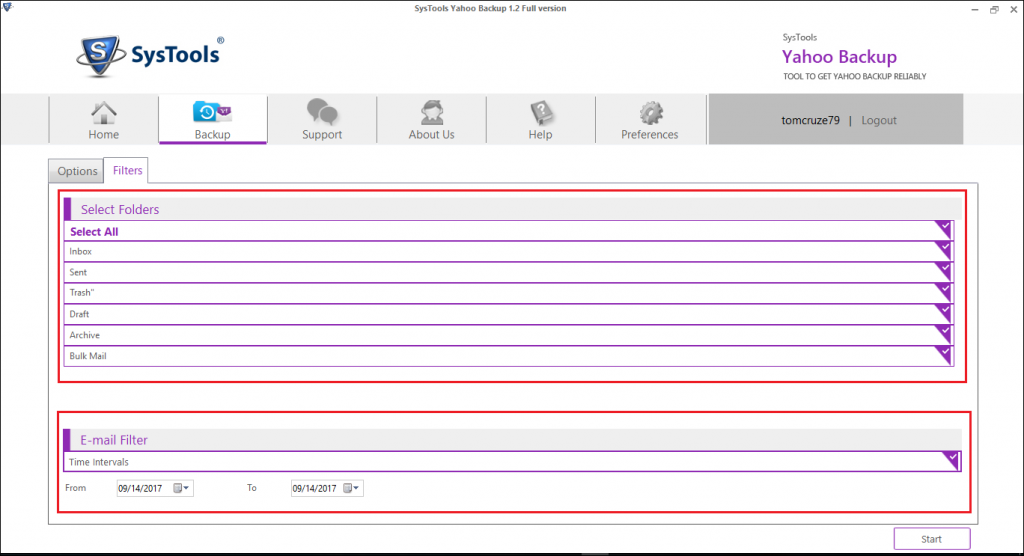Open the Home toolbar icon
1024x556 pixels.
click(103, 113)
